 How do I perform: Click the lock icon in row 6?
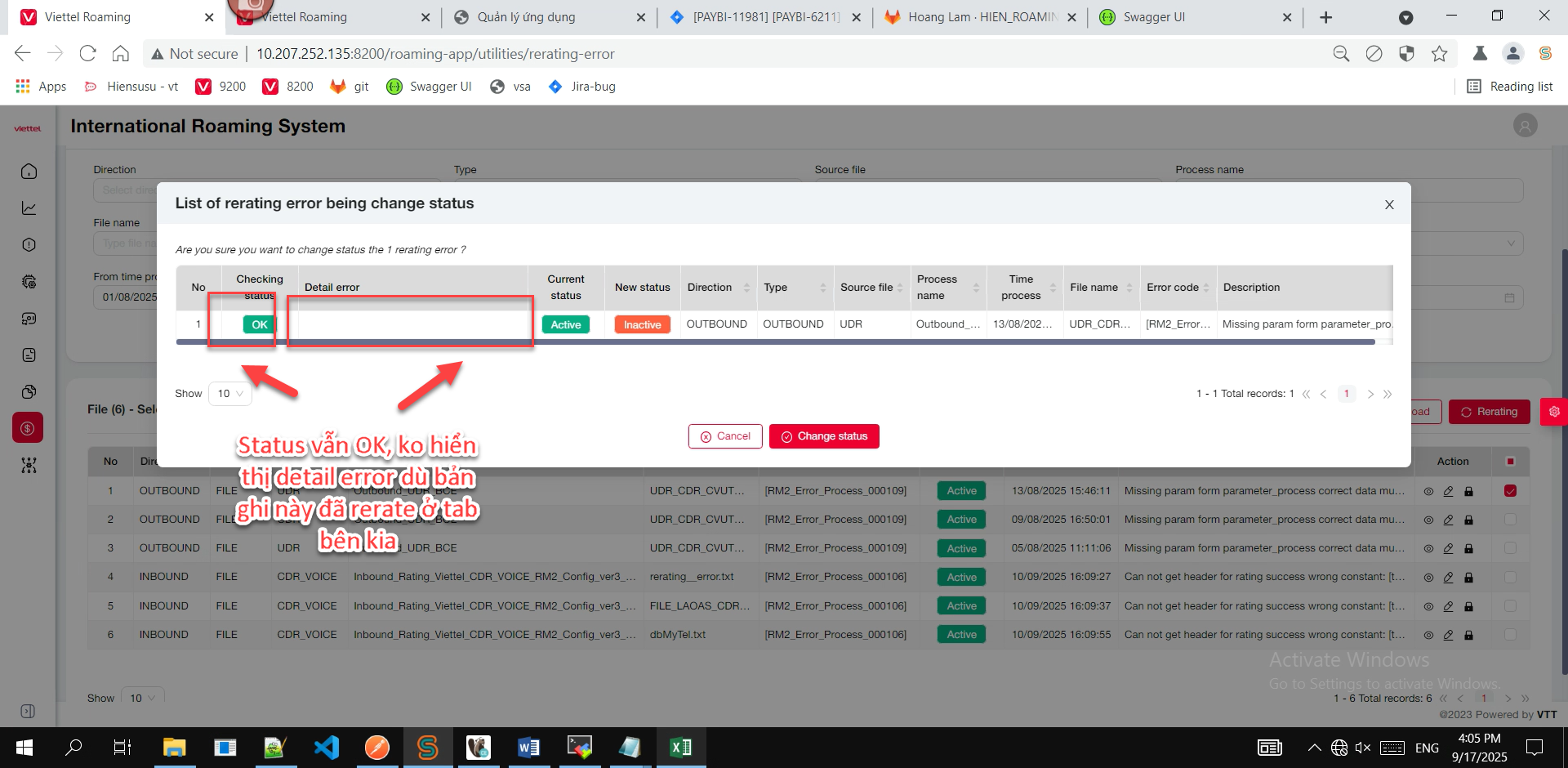pos(1468,635)
